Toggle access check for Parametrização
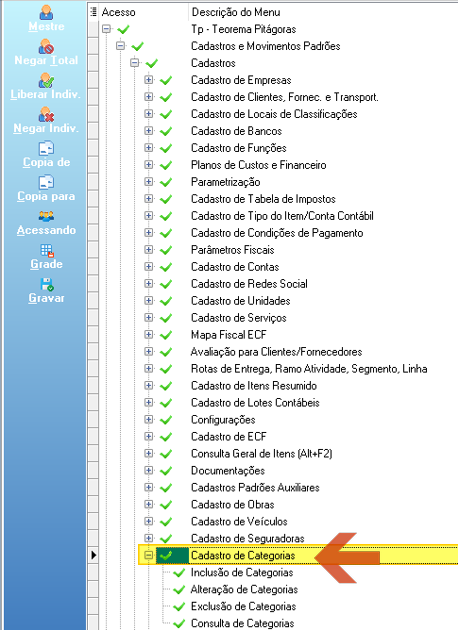This screenshot has height=630, width=458. tap(166, 182)
